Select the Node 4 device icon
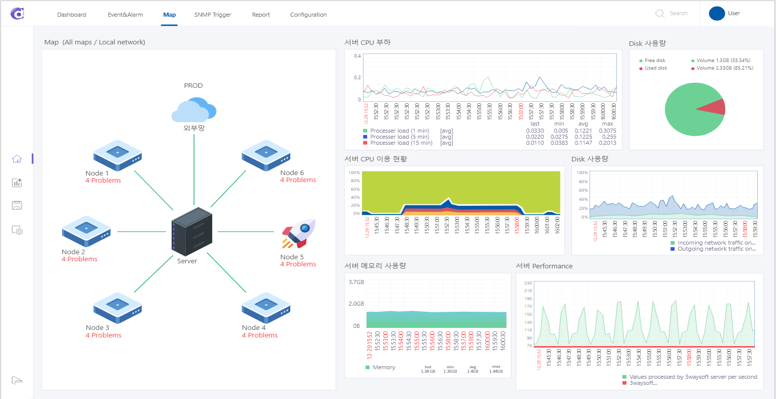 click(267, 307)
